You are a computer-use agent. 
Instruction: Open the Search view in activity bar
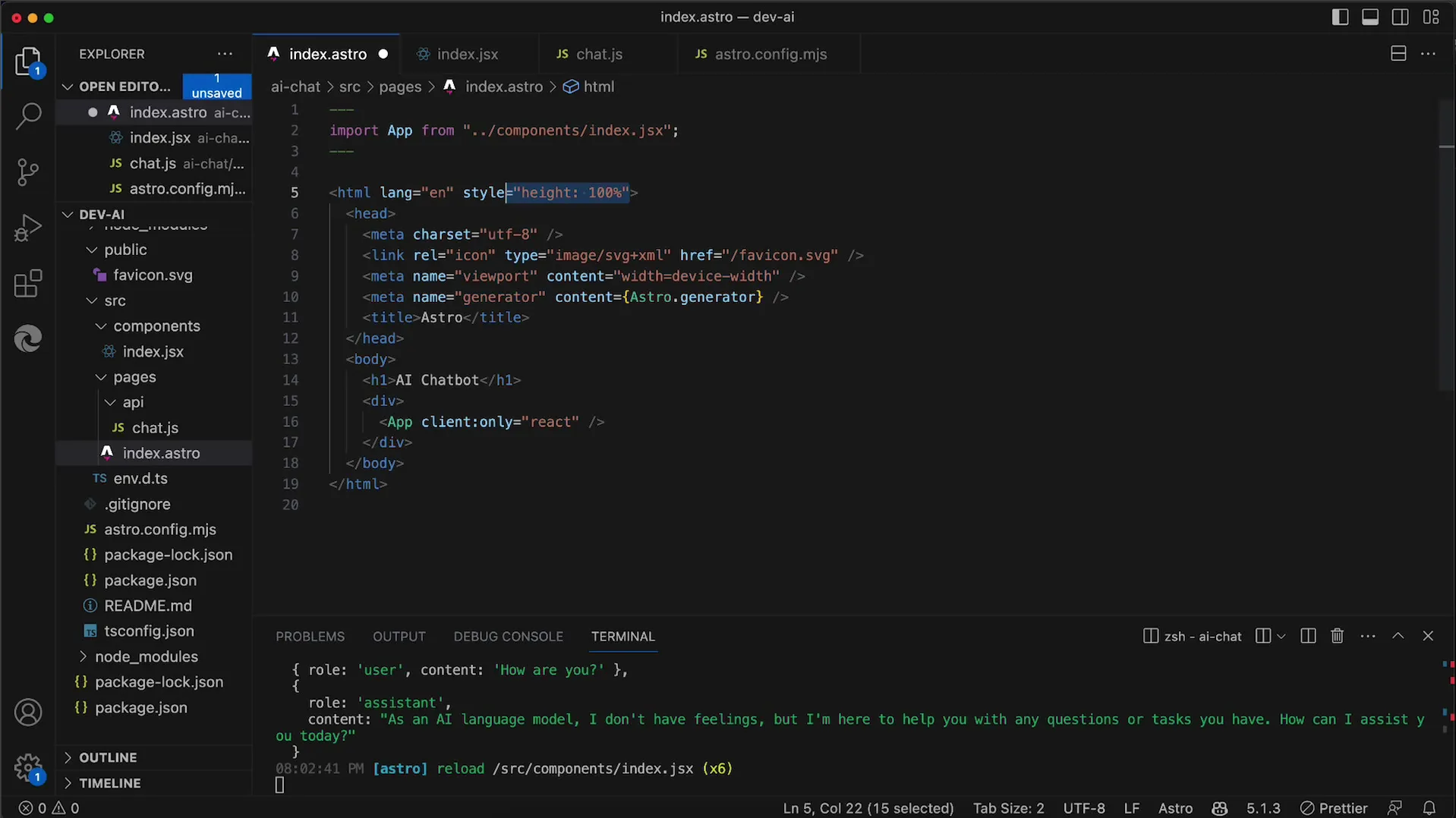point(28,116)
